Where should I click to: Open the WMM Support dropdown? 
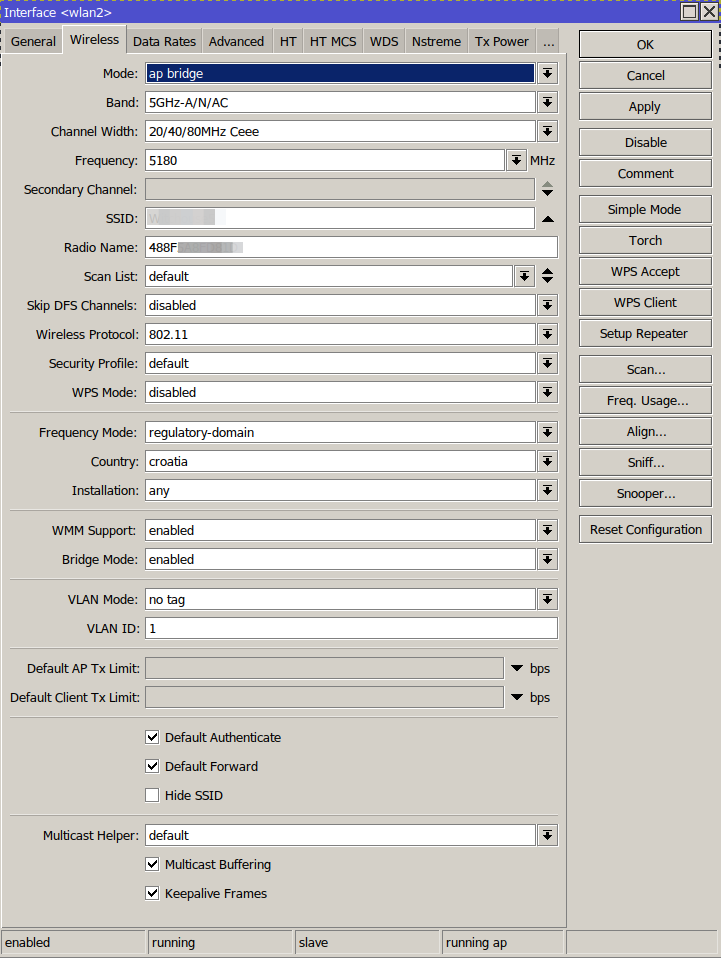coord(547,530)
